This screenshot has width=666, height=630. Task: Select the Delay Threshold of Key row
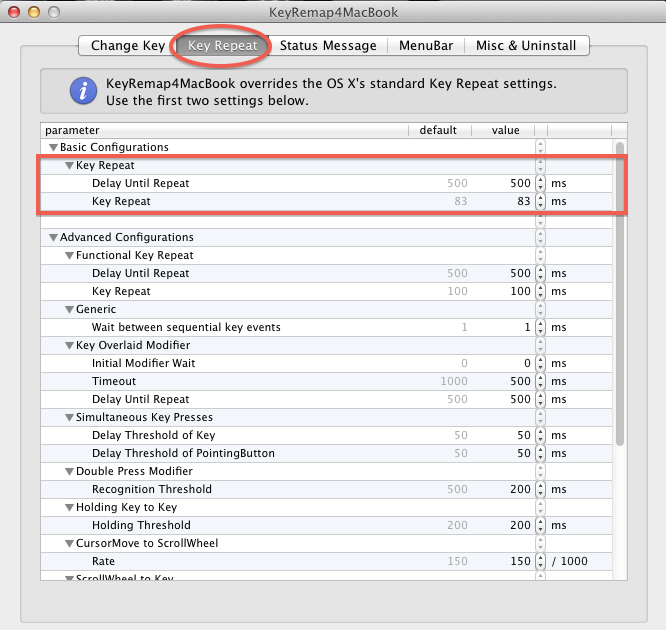(x=326, y=435)
